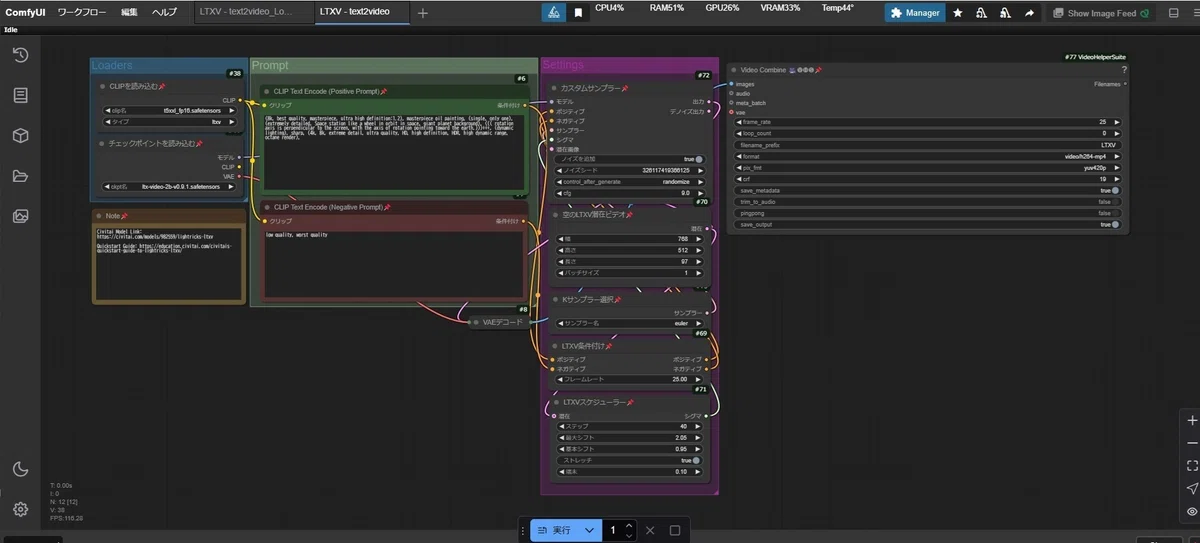The height and width of the screenshot is (543, 1200).
Task: Cancel current run with the X icon
Action: 650,530
